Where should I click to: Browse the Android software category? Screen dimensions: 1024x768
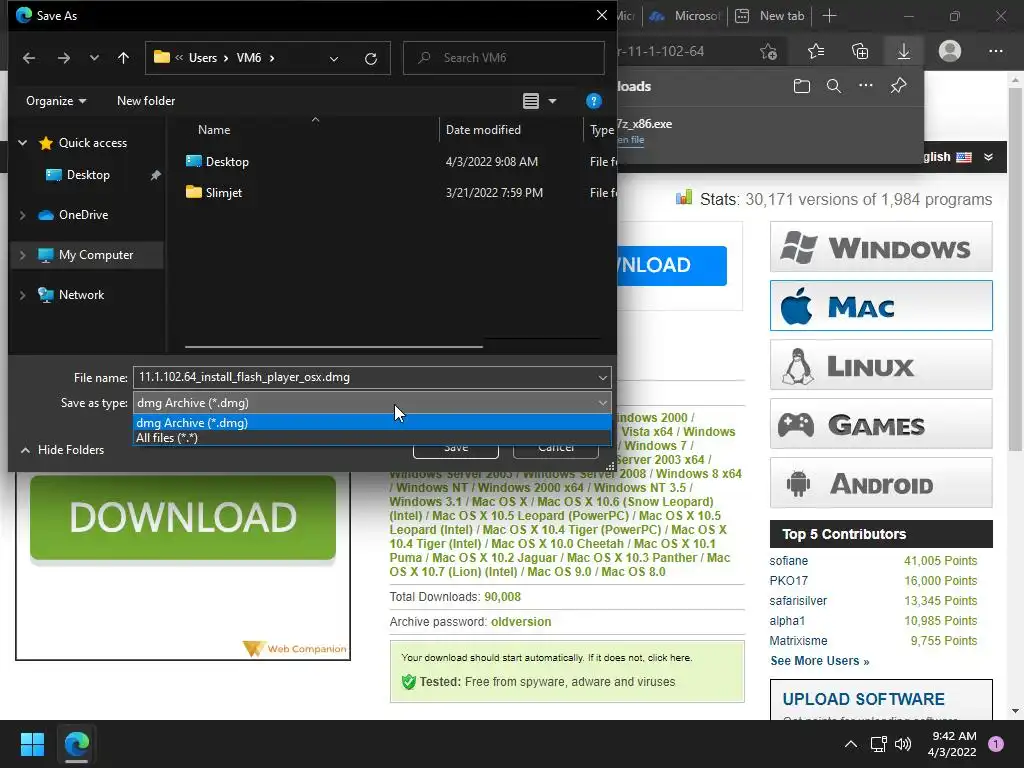[x=881, y=483]
